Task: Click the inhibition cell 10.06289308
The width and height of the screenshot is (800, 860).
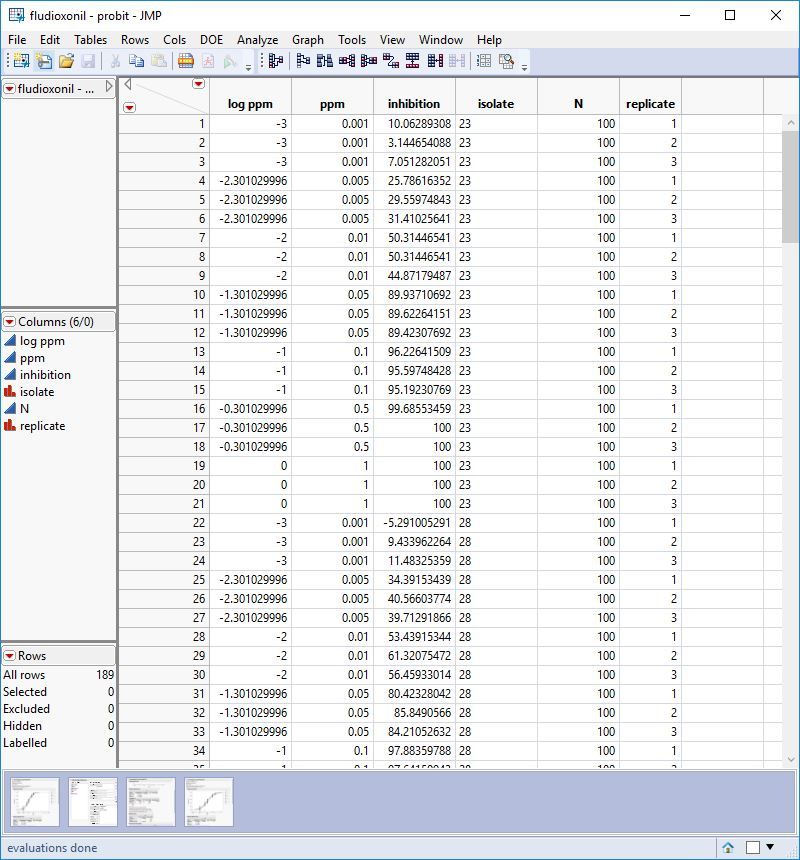Action: pos(415,123)
